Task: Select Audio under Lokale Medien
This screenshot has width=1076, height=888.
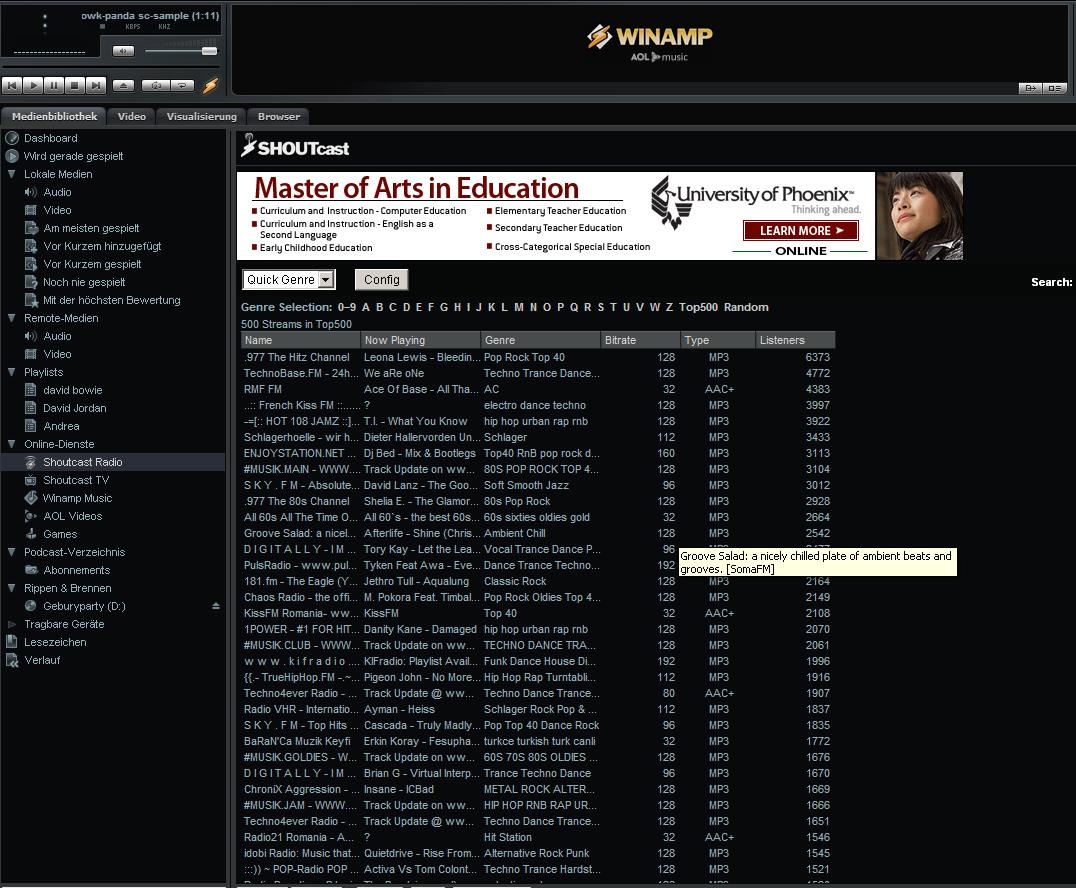Action: [x=57, y=192]
